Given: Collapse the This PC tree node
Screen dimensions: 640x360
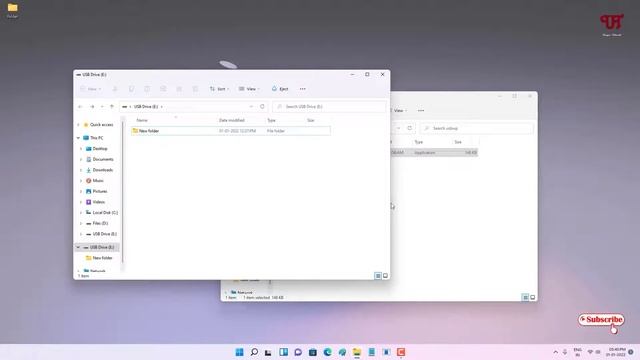Looking at the screenshot, I should tap(78, 138).
